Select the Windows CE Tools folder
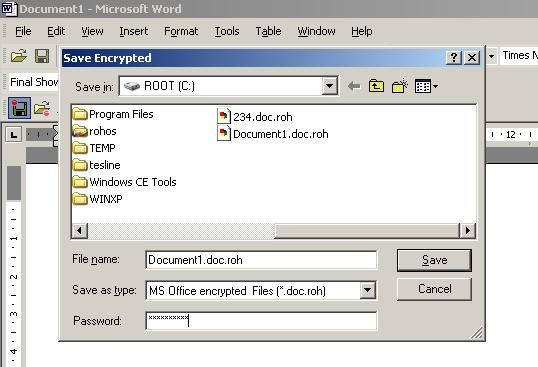538x367 pixels. [125, 182]
